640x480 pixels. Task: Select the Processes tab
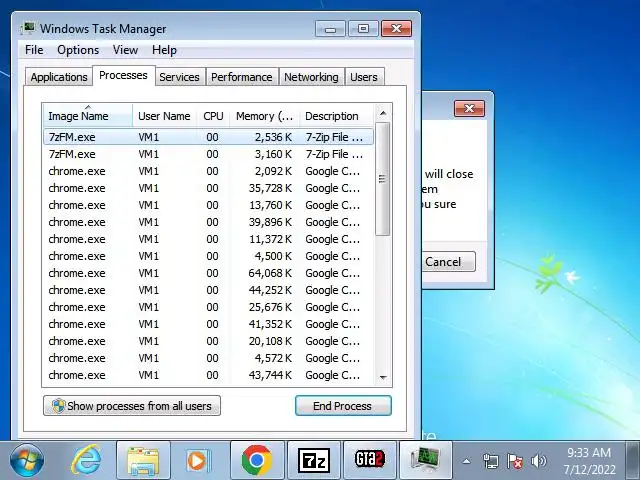[123, 76]
